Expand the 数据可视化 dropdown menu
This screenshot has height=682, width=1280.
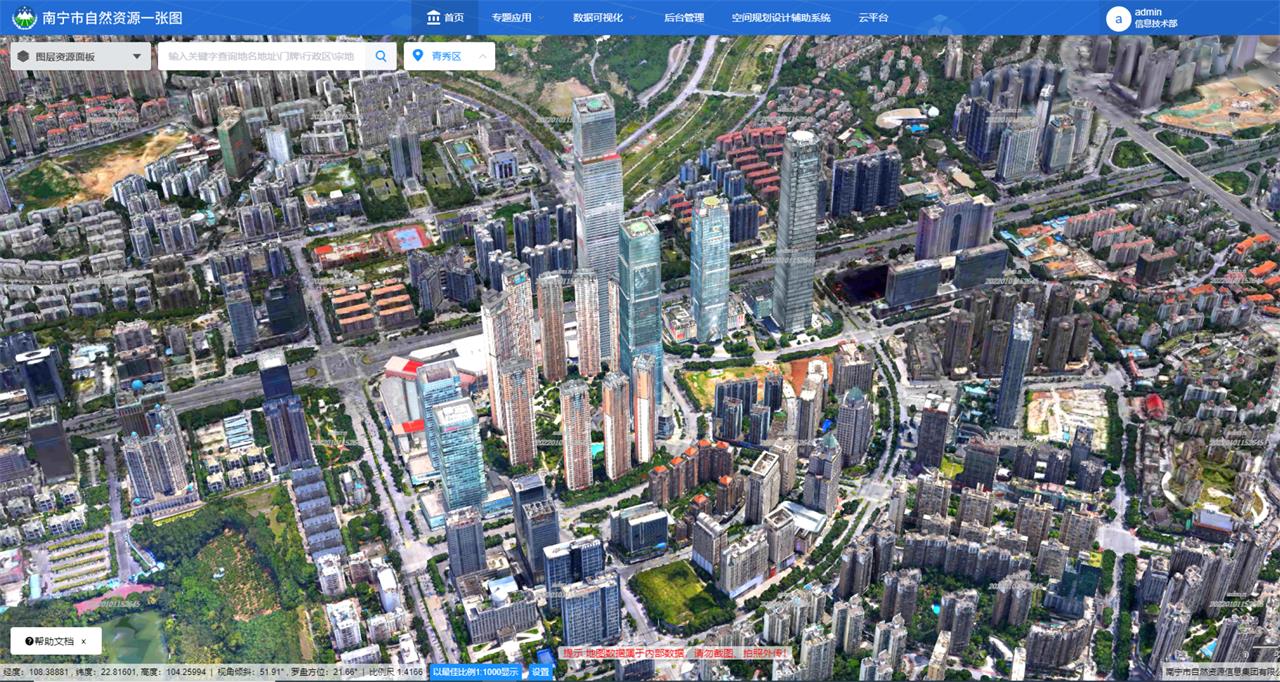(x=604, y=18)
